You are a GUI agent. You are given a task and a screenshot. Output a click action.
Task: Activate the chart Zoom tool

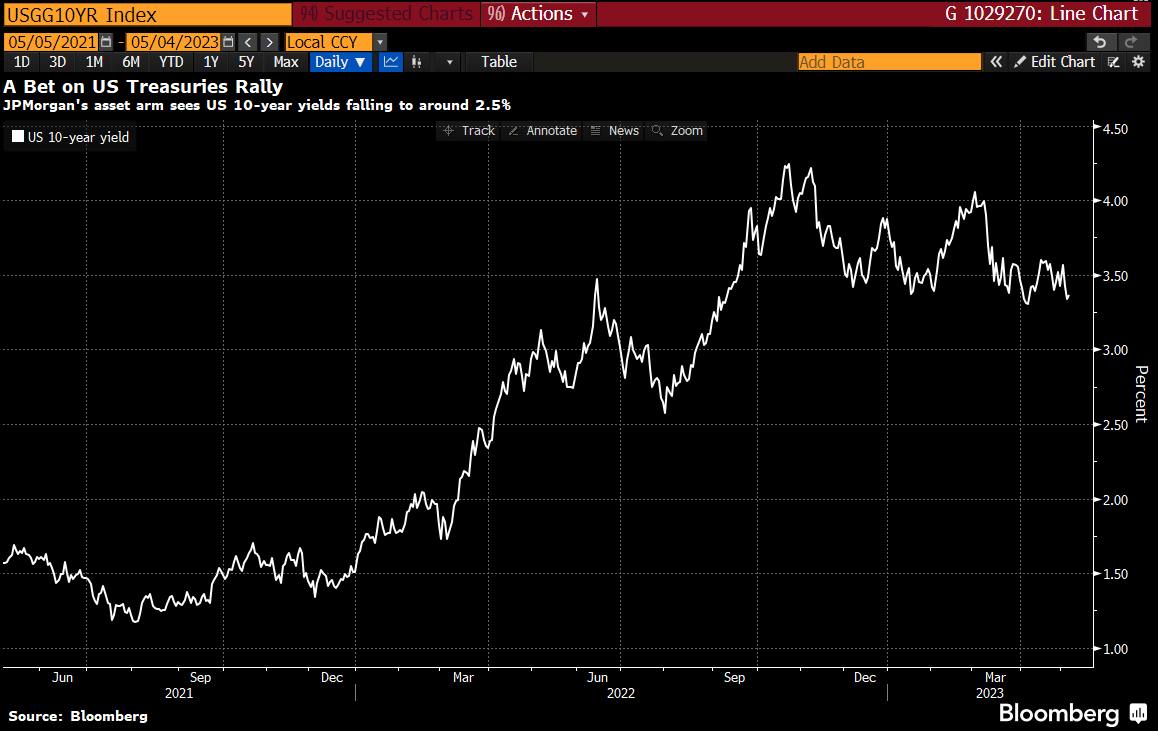[x=677, y=131]
